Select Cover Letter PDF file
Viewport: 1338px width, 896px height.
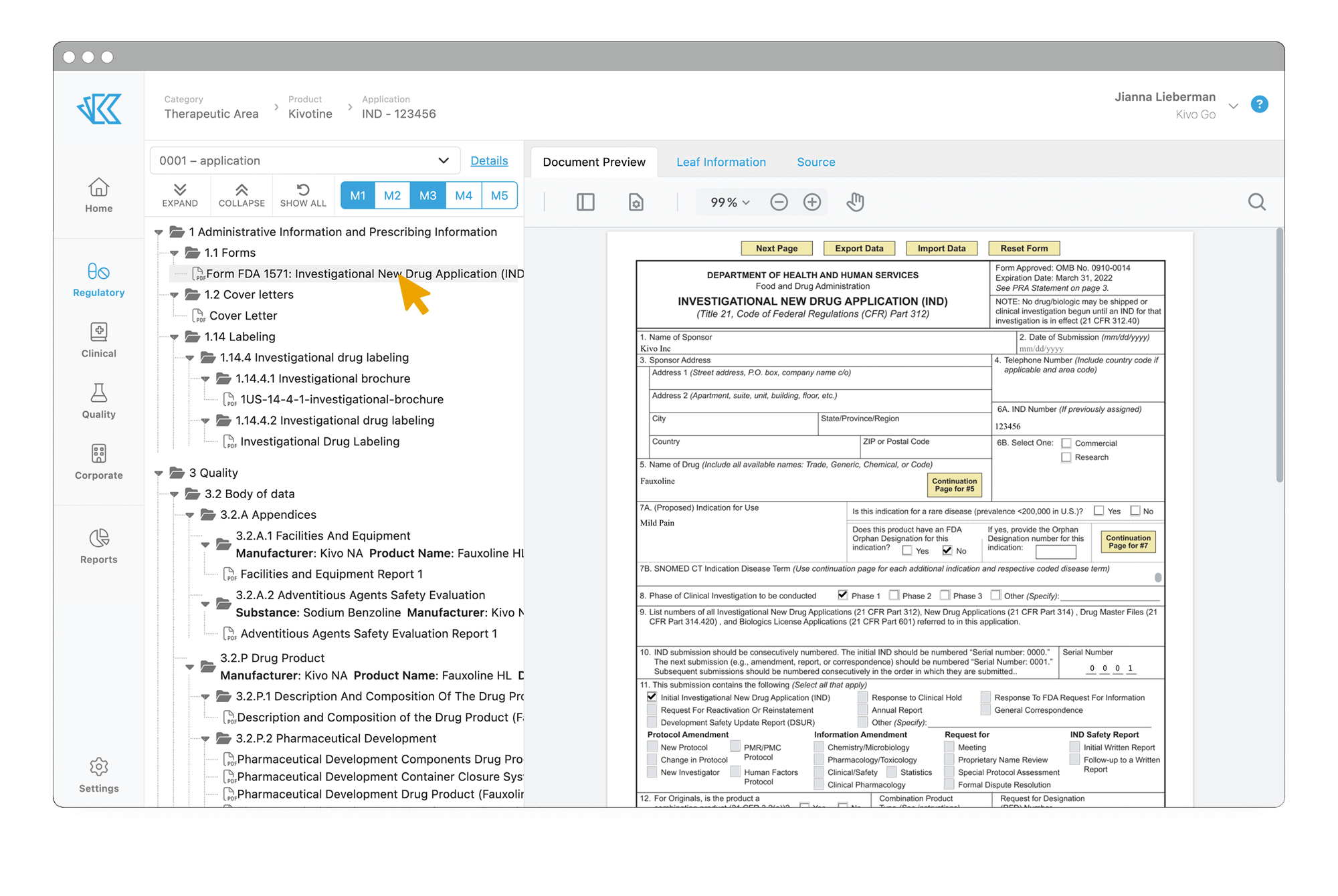[235, 316]
